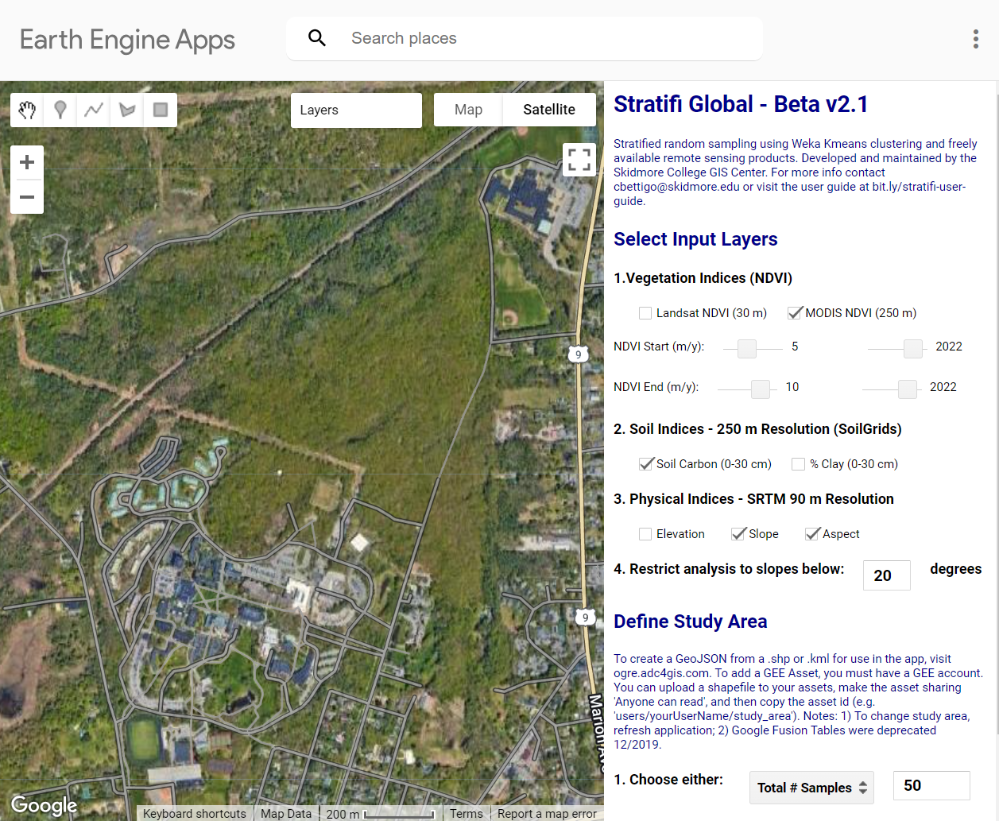This screenshot has width=999, height=821.
Task: Open the three-dot options menu
Action: coord(975,39)
